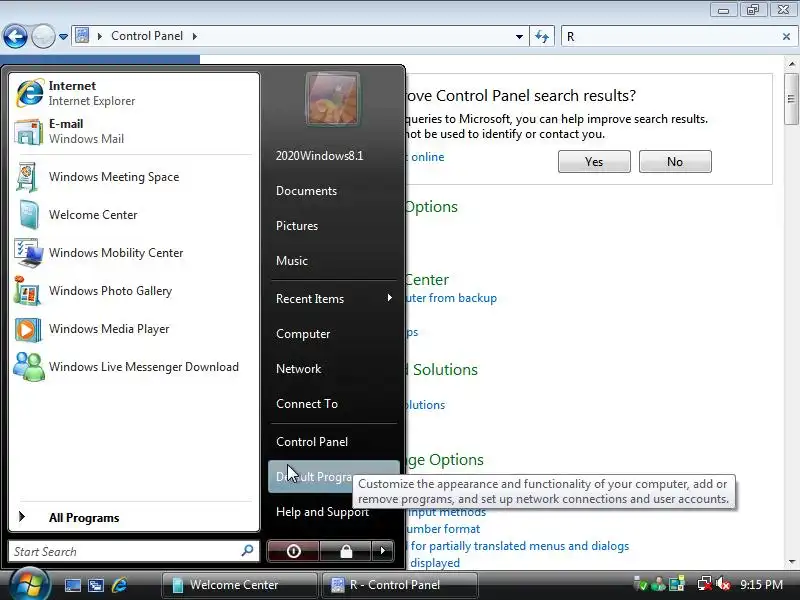Open Documents from Start menu

(x=333, y=191)
